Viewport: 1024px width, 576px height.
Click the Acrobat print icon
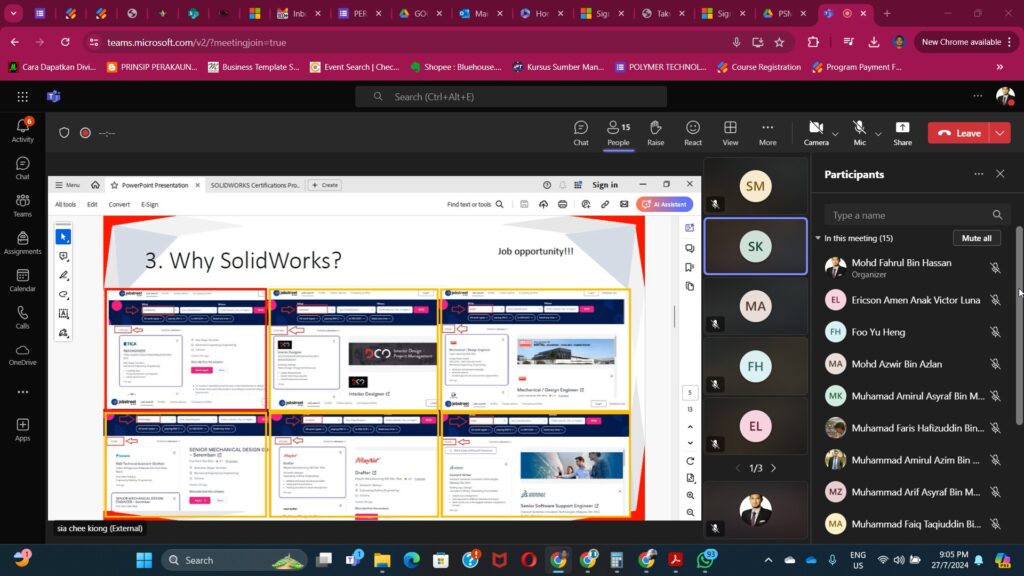pos(562,204)
